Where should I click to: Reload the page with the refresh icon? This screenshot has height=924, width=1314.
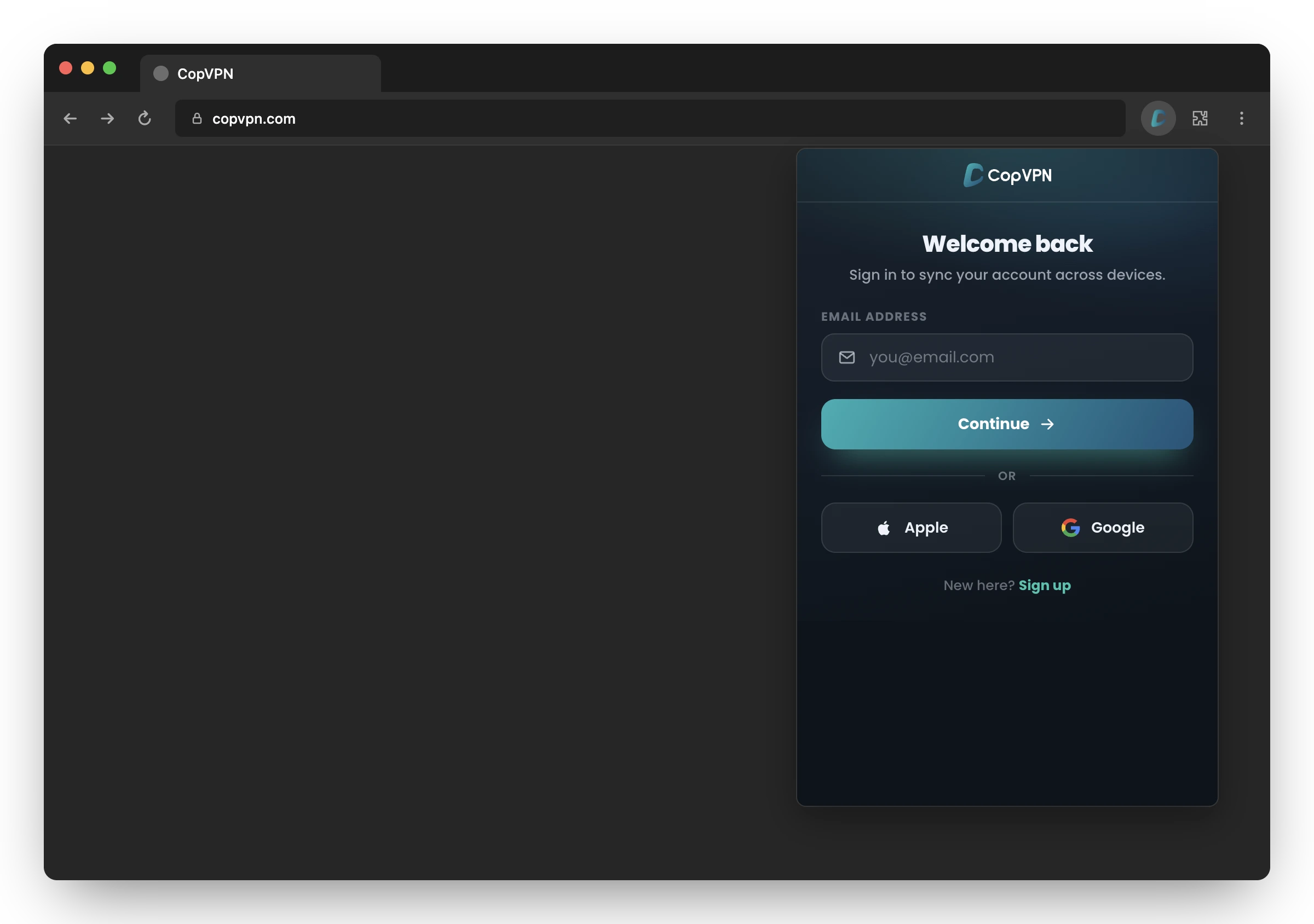144,118
